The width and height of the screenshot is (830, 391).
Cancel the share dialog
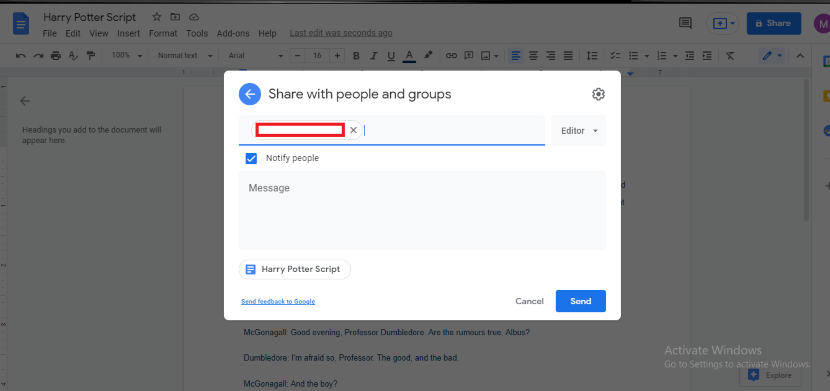tap(529, 301)
